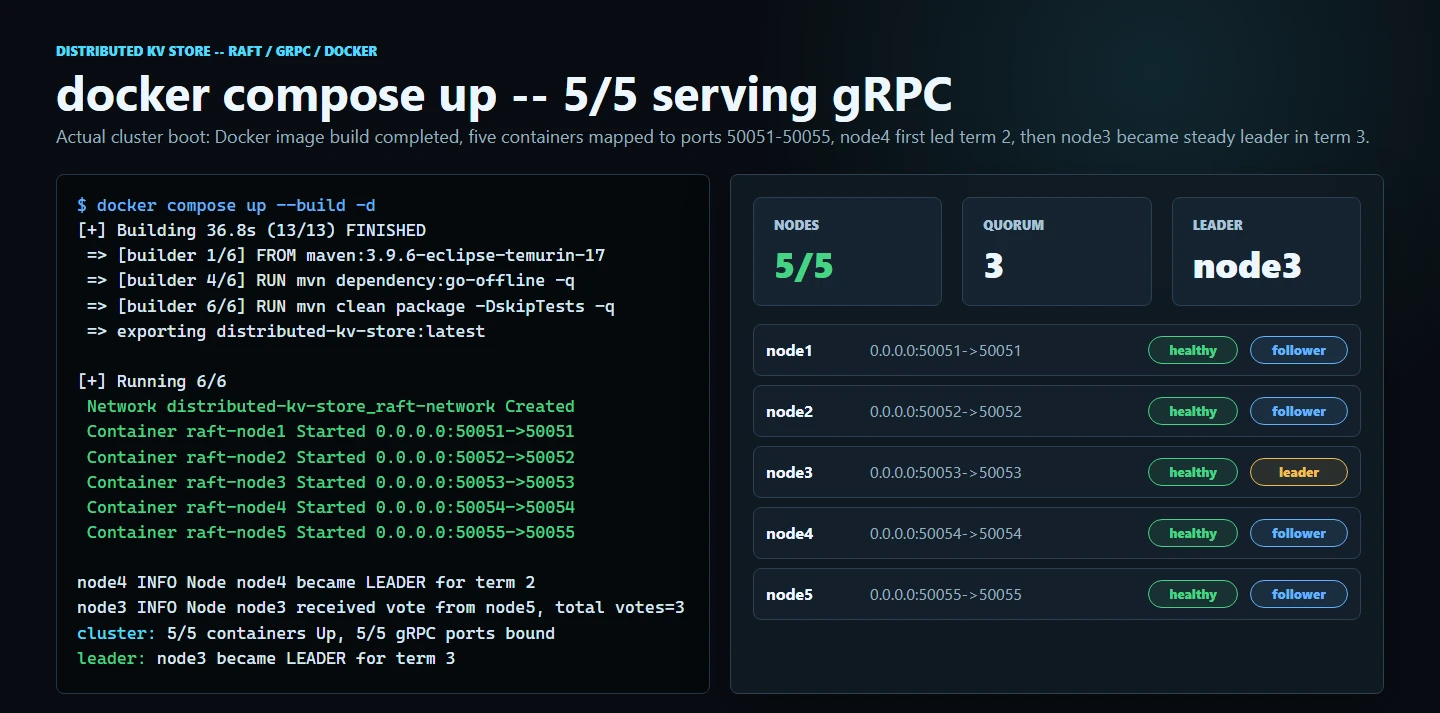The width and height of the screenshot is (1440, 713).
Task: Click the 'mvn dependency:go-offline -q' line
Action: 331,280
